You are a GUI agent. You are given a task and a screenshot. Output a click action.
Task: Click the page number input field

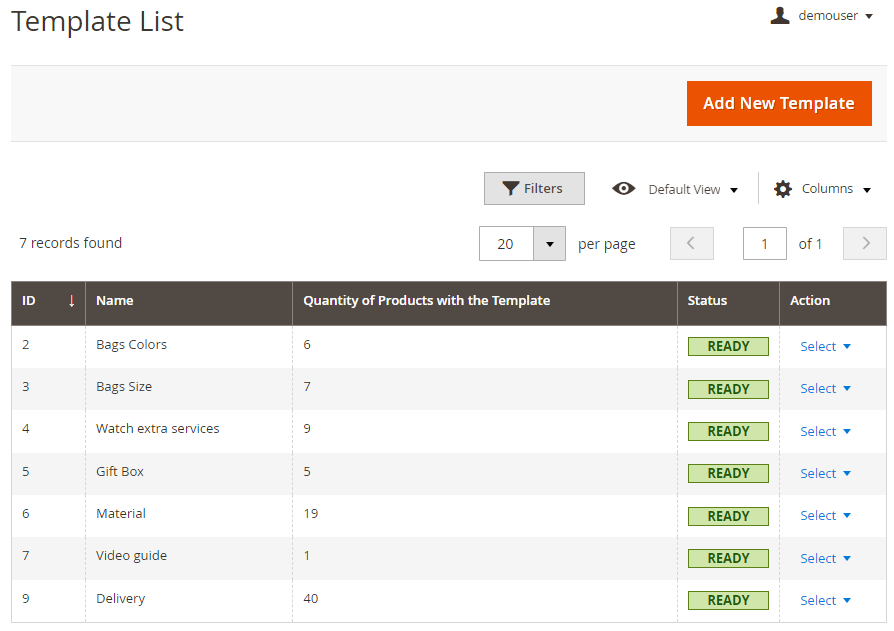point(765,243)
